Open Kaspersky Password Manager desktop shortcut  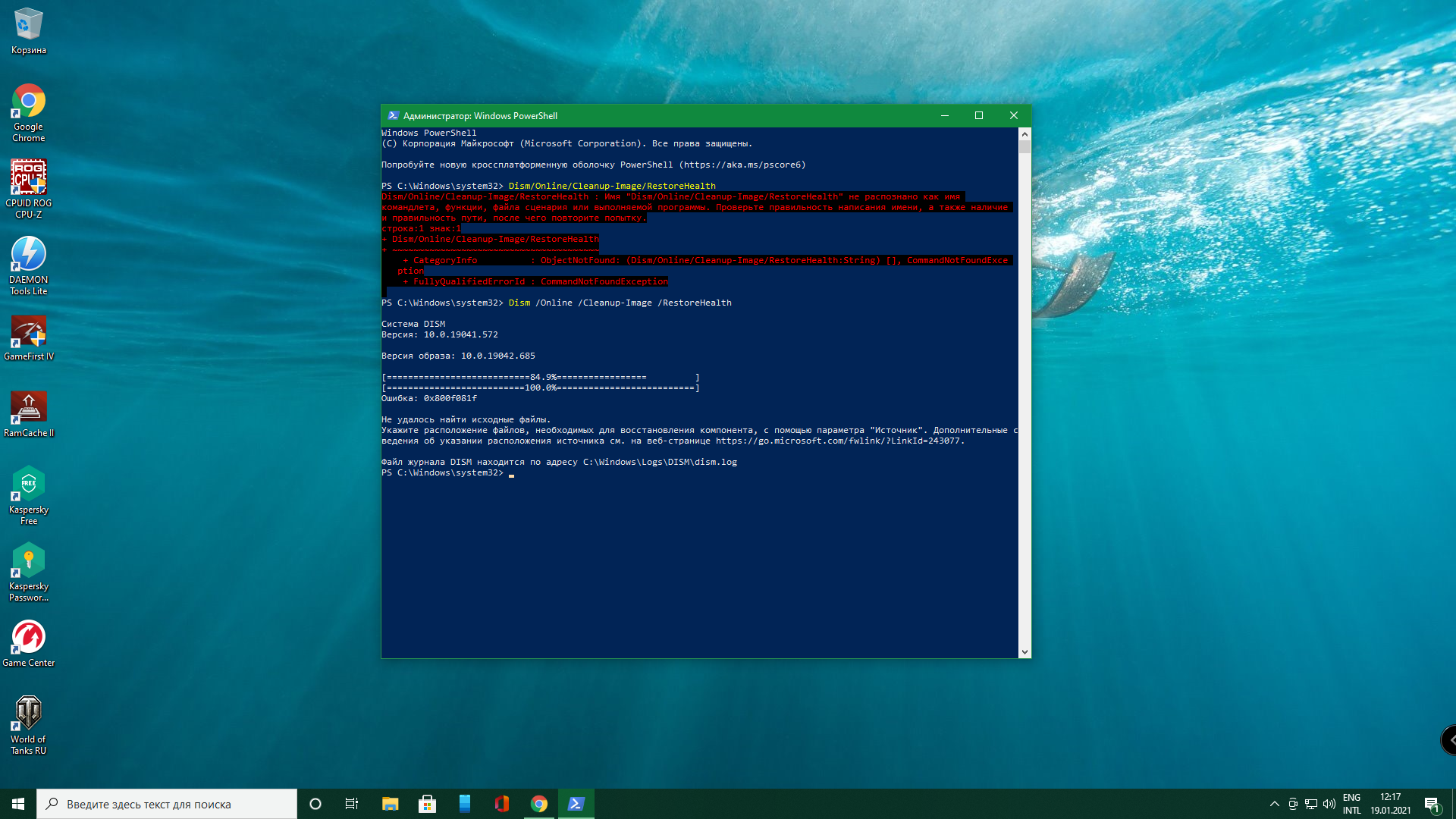(29, 573)
